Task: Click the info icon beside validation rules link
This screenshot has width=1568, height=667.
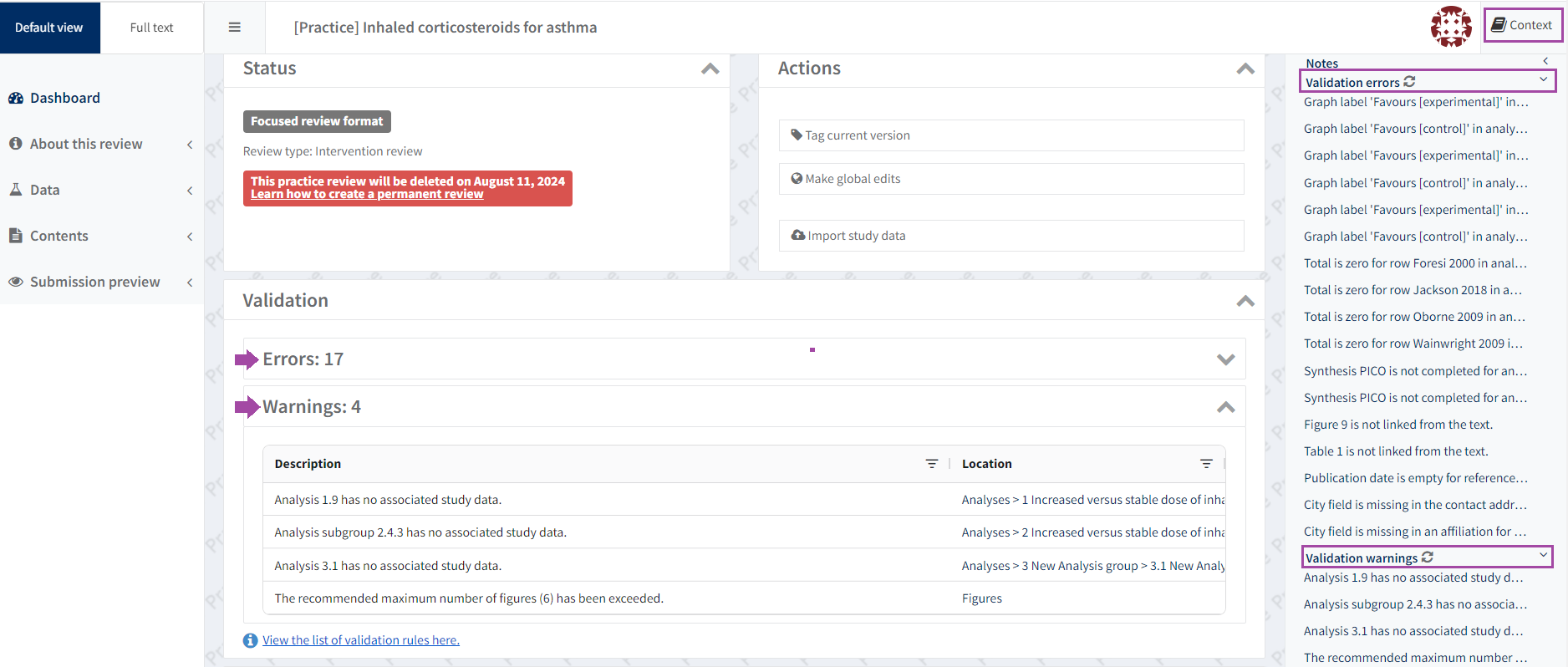Action: click(250, 640)
